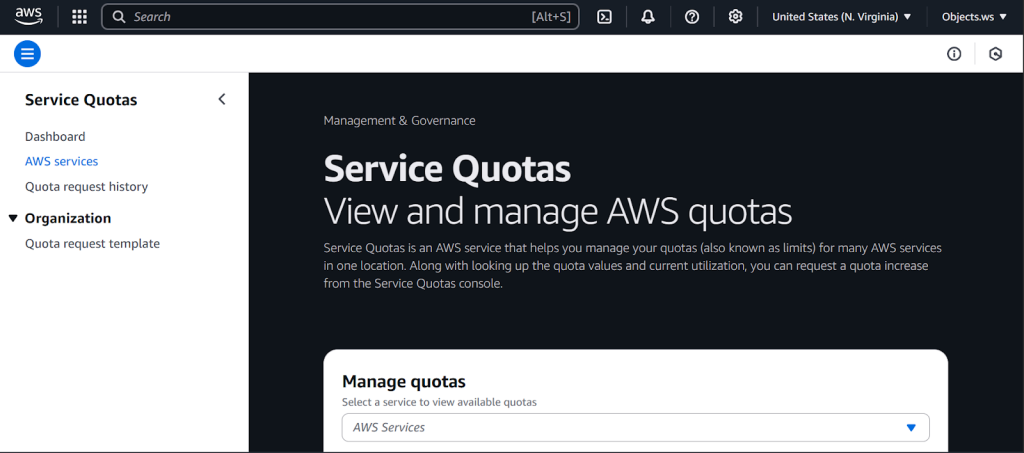Viewport: 1024px width, 453px height.
Task: Open the help question mark icon
Action: [x=692, y=17]
